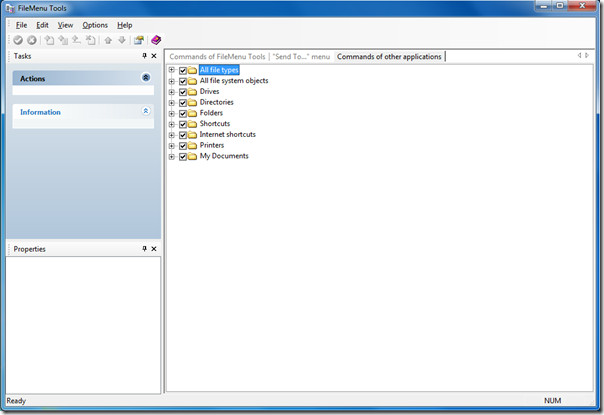Click the Add separator toolbar icon
Image resolution: width=604 pixels, height=415 pixels.
coord(76,40)
